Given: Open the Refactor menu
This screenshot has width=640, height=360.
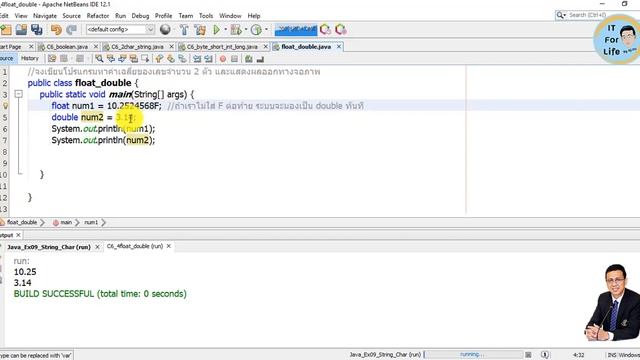Looking at the screenshot, I should [98, 16].
